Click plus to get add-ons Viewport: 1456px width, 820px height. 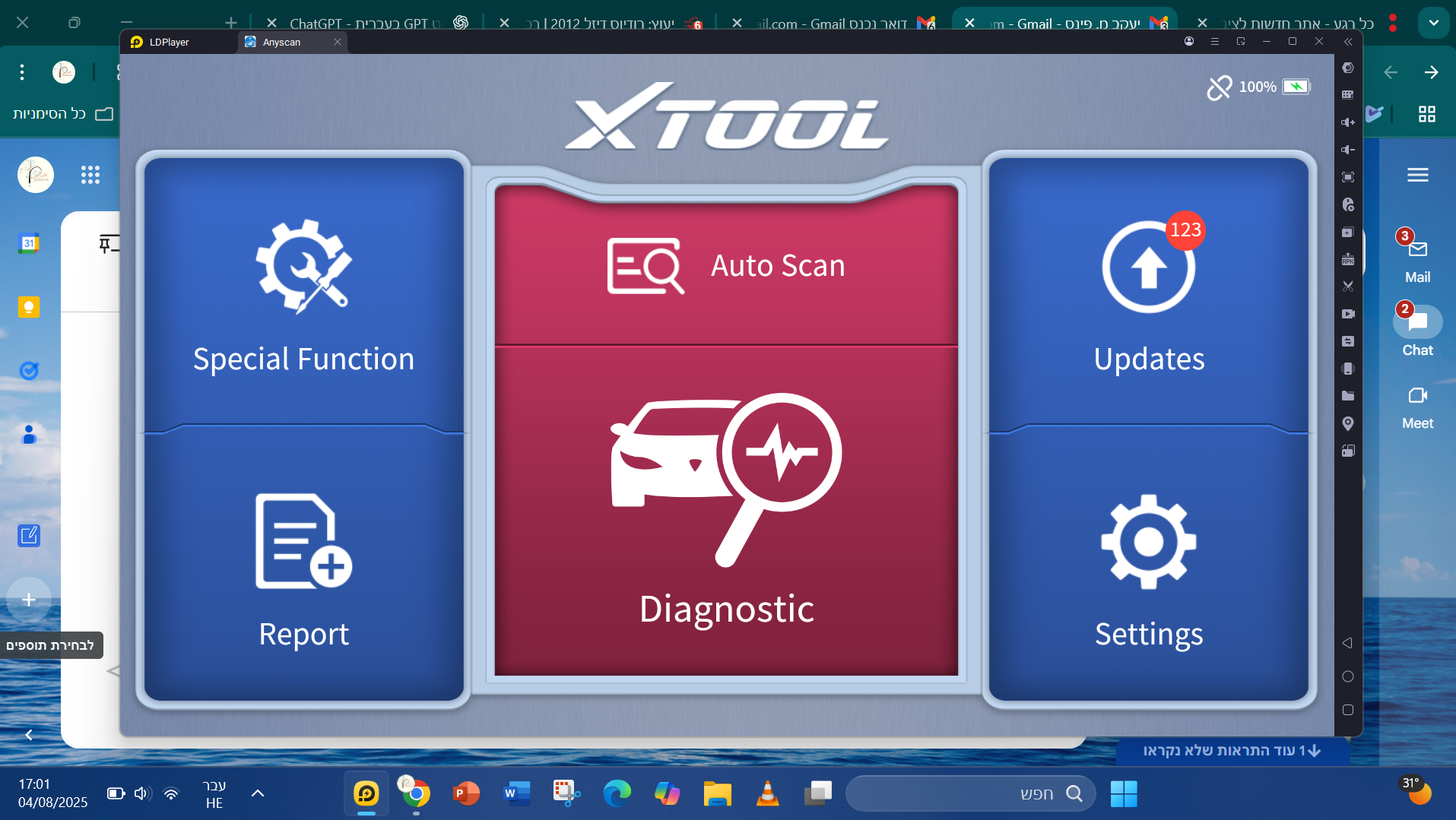click(x=29, y=600)
